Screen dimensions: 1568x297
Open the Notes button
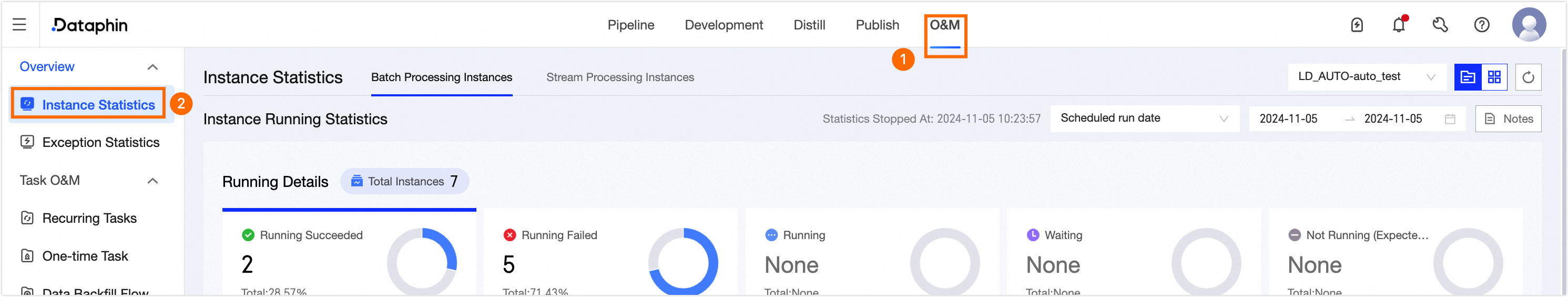click(x=1508, y=119)
